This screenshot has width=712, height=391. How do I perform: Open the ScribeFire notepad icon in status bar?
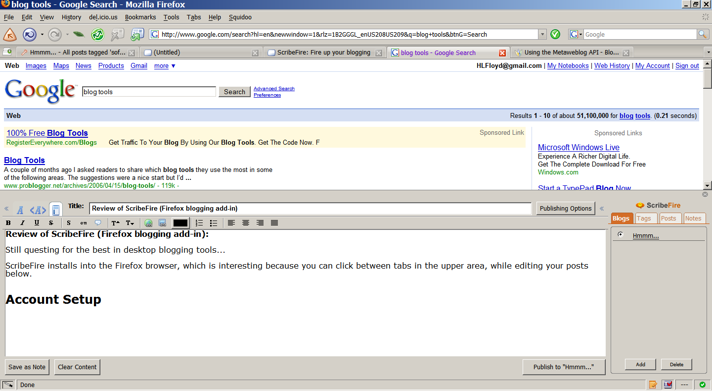pyautogui.click(x=653, y=385)
